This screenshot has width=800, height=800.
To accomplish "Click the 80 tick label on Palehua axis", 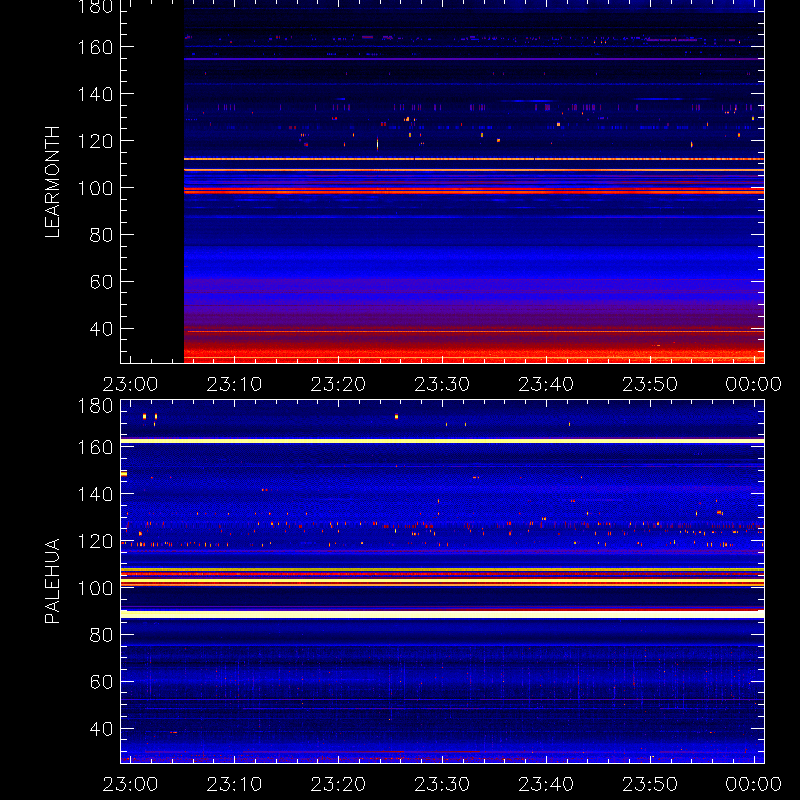I will pos(101,635).
